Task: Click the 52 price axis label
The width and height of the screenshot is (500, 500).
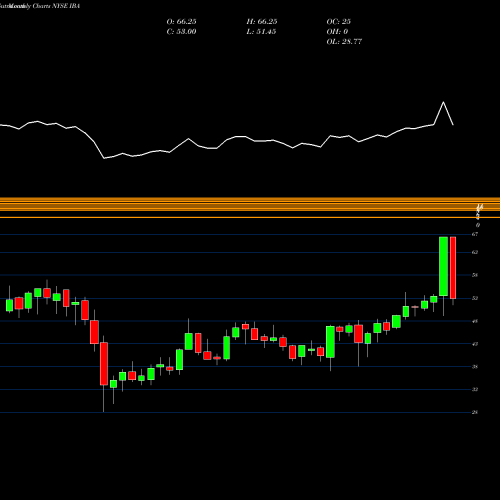Action: pos(475,298)
